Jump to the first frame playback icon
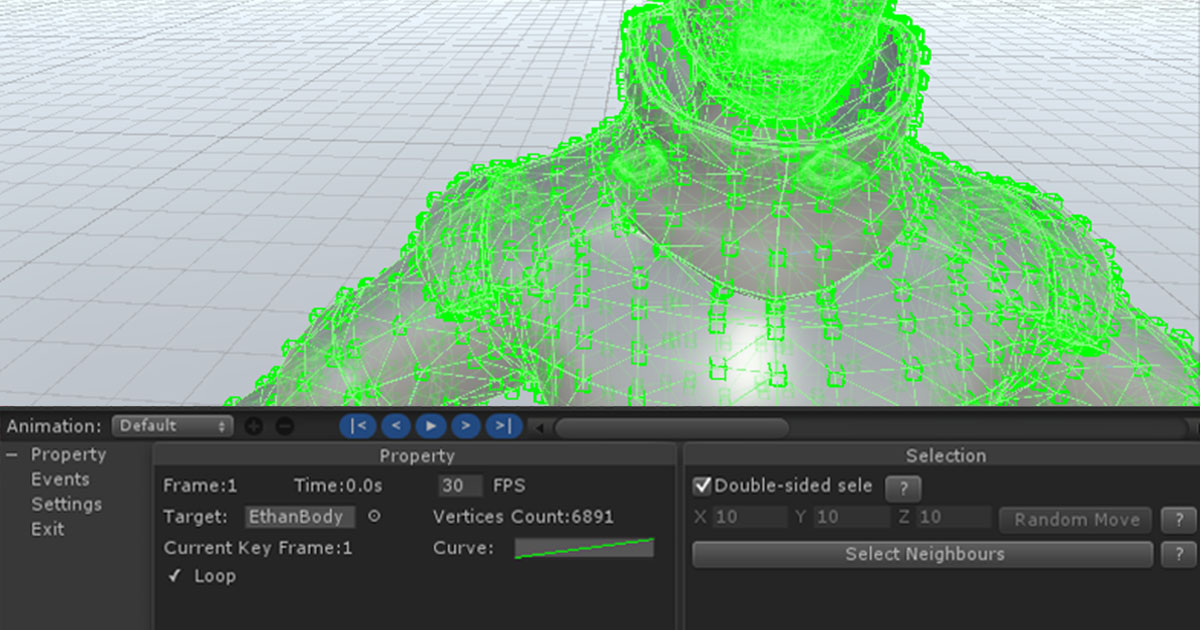The height and width of the screenshot is (630, 1200). point(358,426)
